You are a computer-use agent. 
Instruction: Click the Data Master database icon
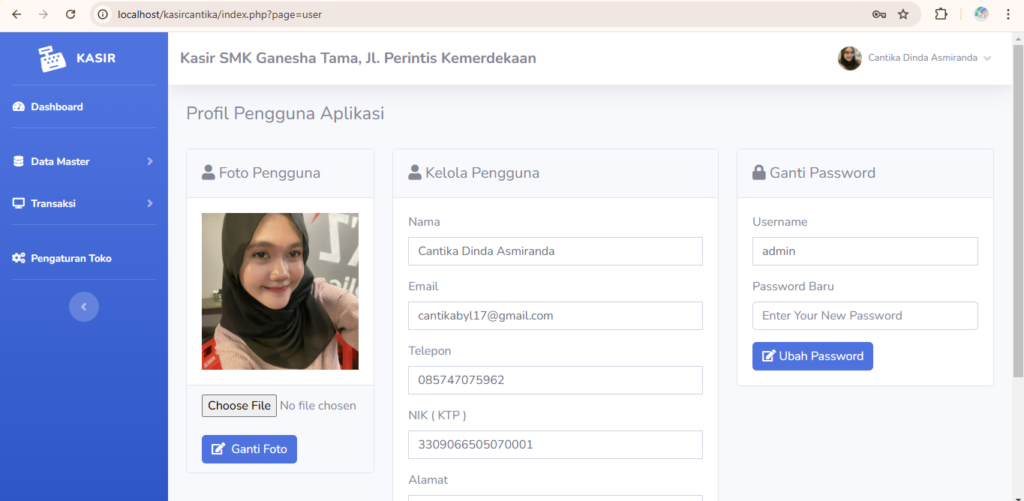point(18,161)
